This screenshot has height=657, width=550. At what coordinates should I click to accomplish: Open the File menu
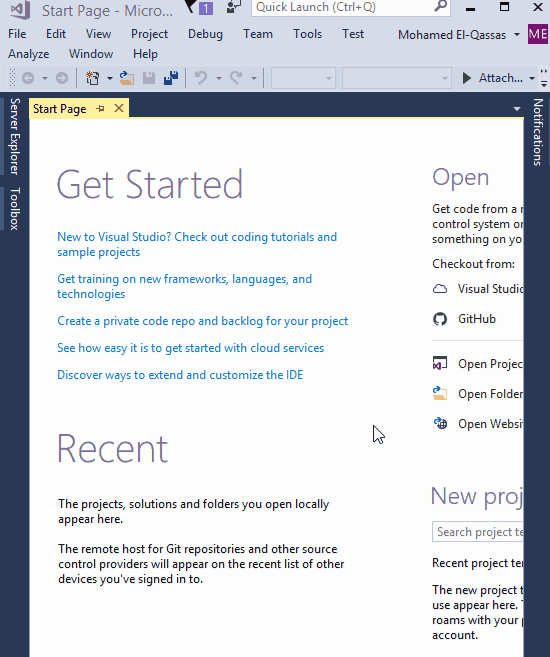(17, 34)
